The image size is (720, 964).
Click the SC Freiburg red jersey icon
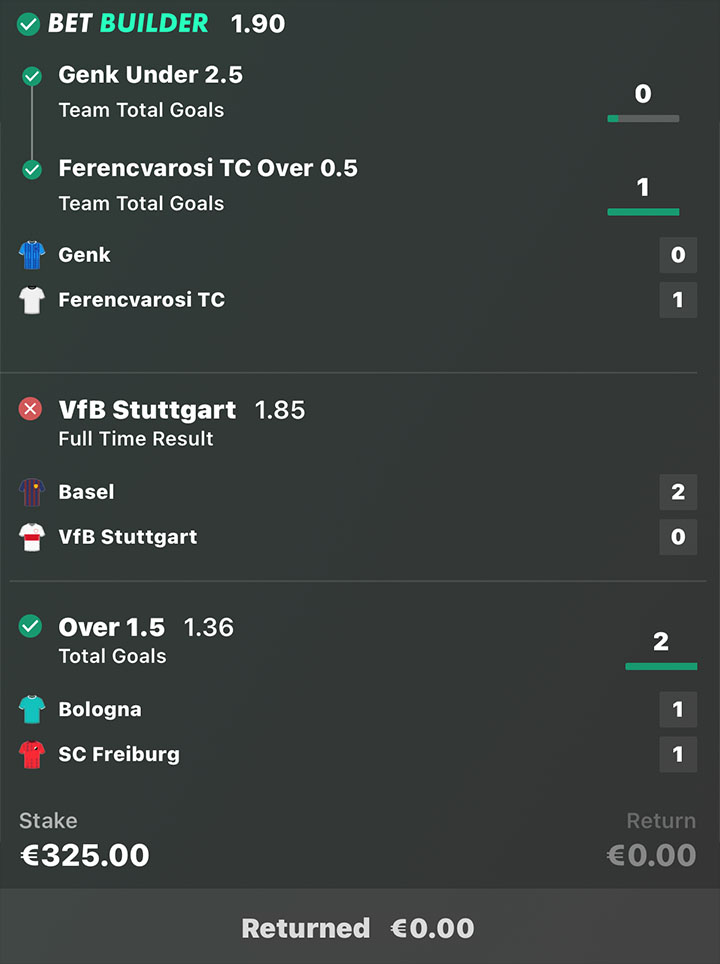point(32,754)
